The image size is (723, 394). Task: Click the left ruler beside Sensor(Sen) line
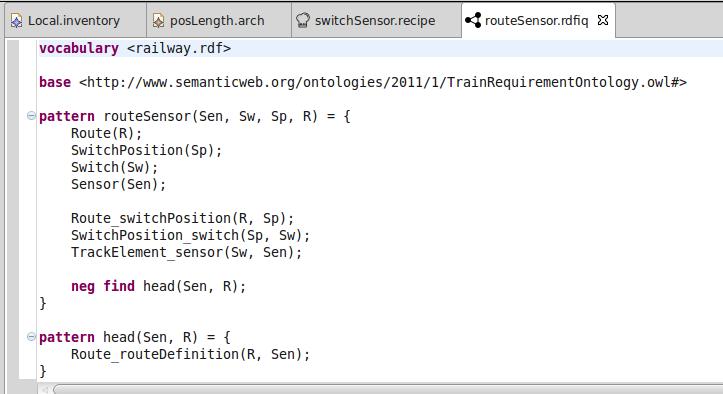point(12,185)
